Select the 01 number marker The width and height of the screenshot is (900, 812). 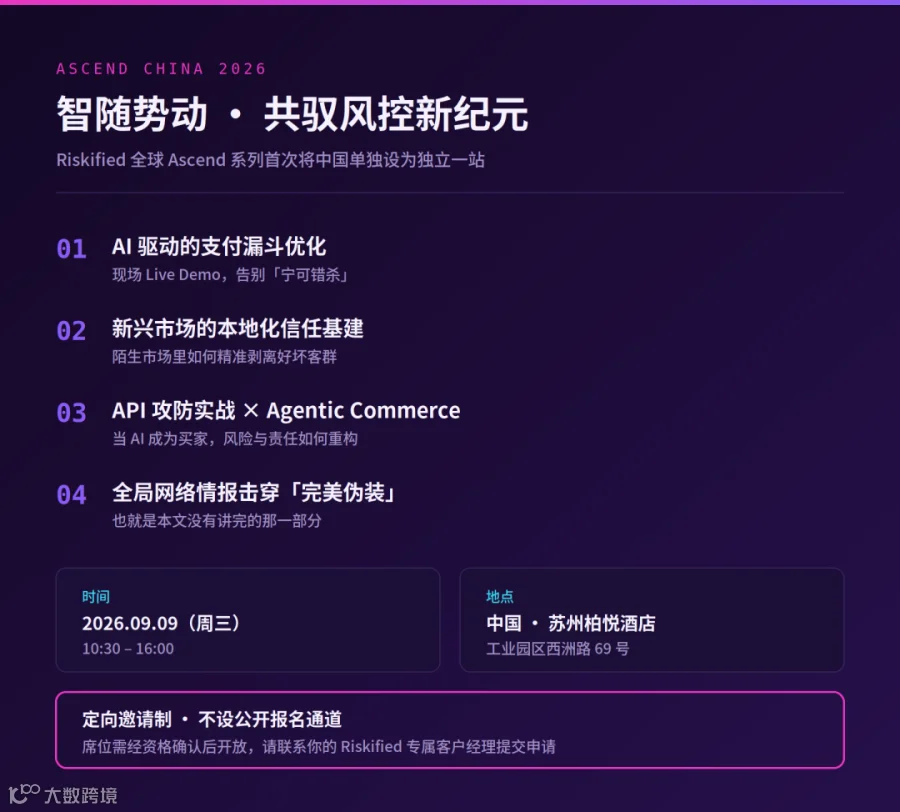pyautogui.click(x=71, y=249)
